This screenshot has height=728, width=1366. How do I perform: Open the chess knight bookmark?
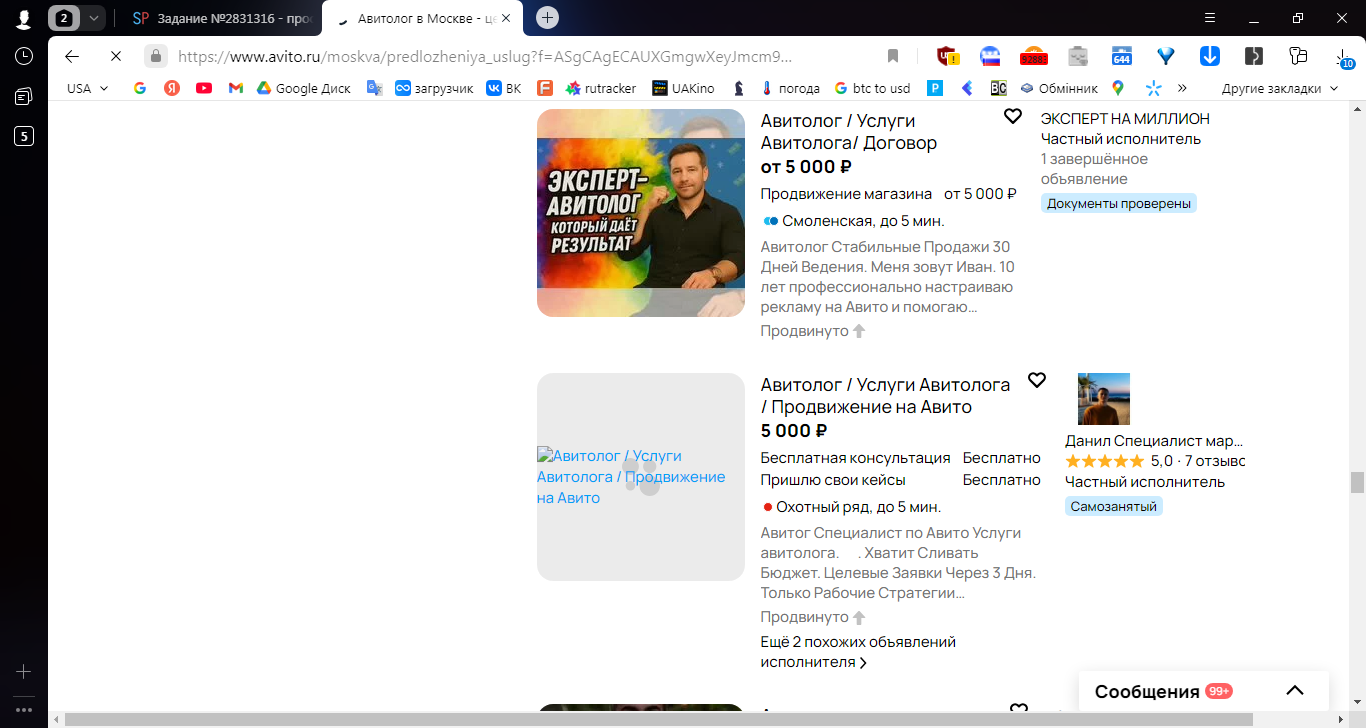pyautogui.click(x=739, y=88)
